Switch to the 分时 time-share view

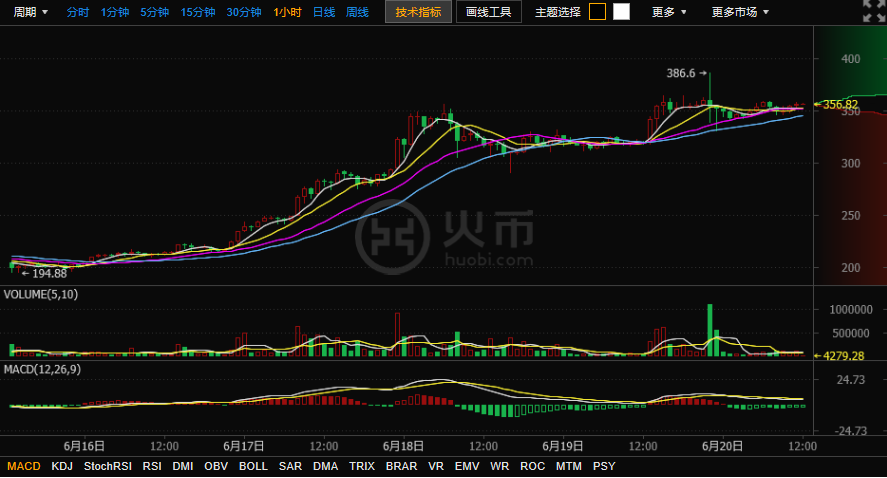78,12
